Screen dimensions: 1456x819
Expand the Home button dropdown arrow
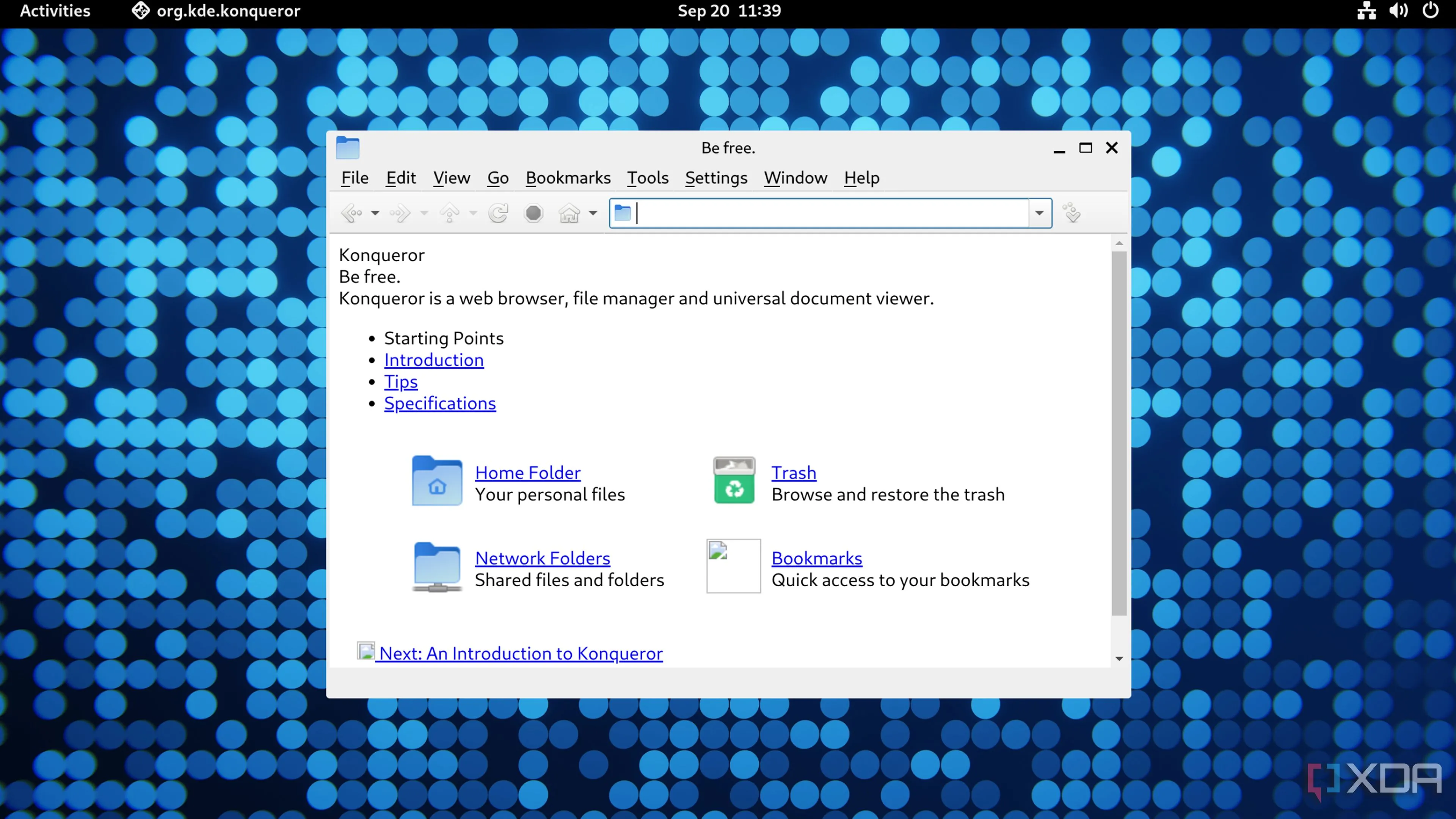592,213
